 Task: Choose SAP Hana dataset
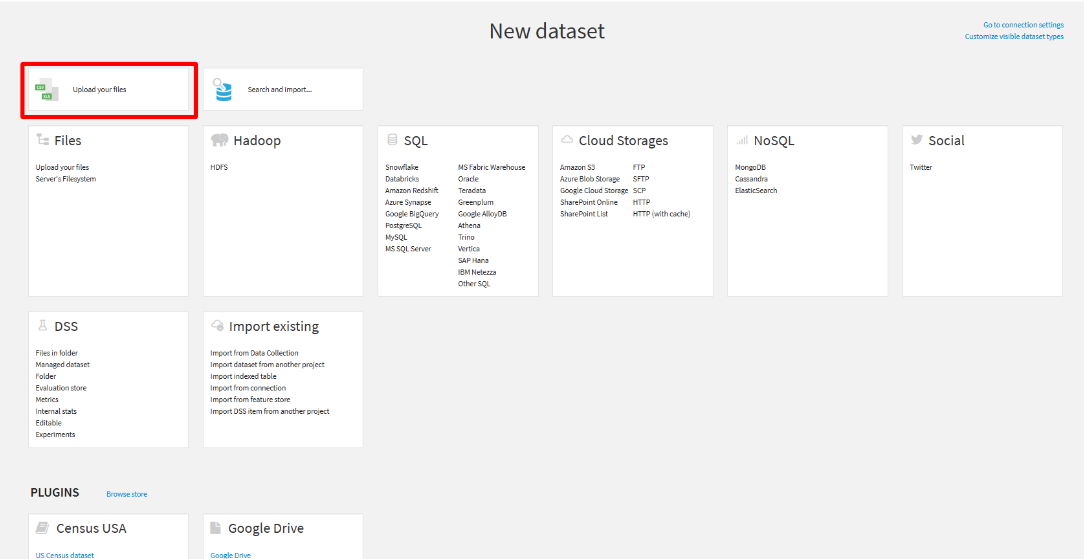tap(472, 260)
